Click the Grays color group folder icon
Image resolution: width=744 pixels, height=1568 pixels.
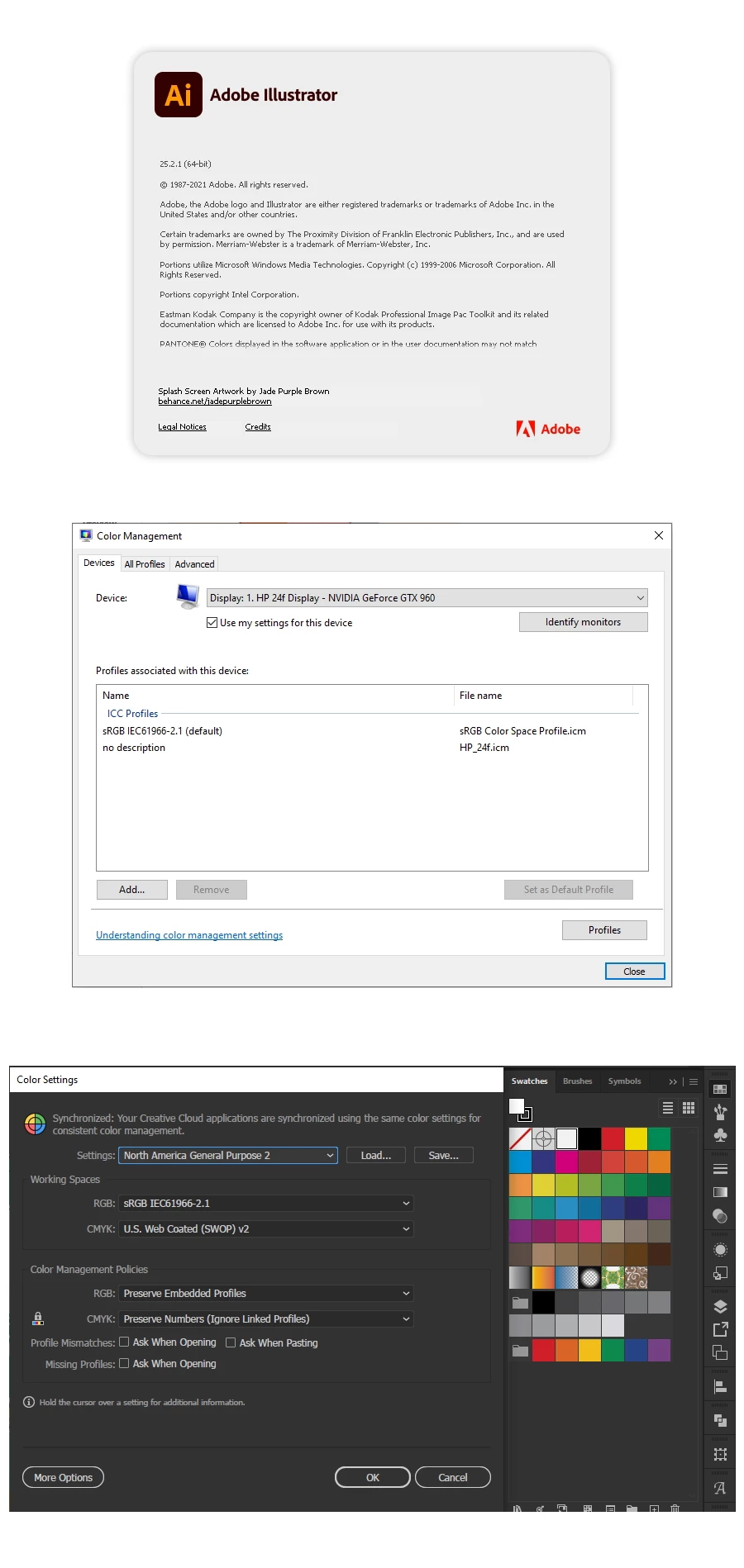pyautogui.click(x=520, y=1303)
